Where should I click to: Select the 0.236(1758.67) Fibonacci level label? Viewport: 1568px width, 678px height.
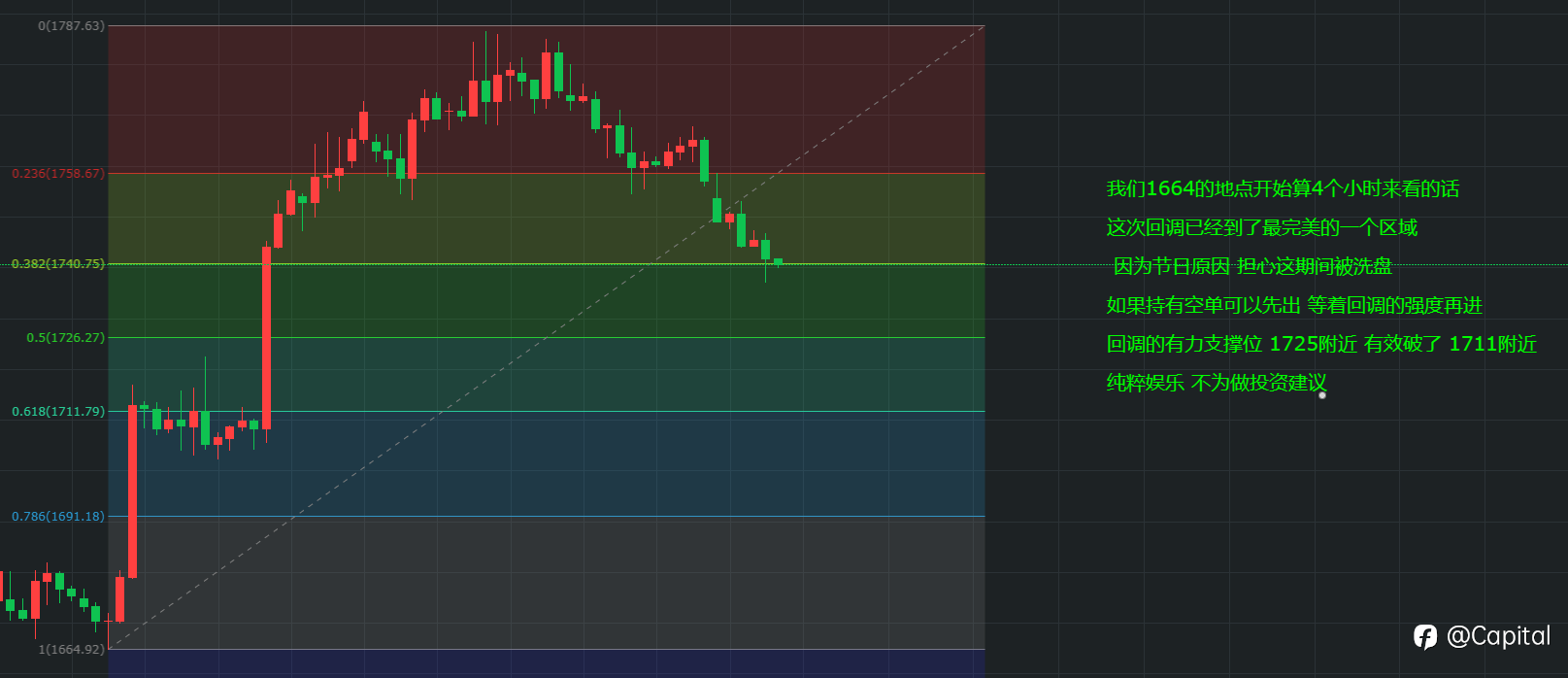click(x=58, y=174)
